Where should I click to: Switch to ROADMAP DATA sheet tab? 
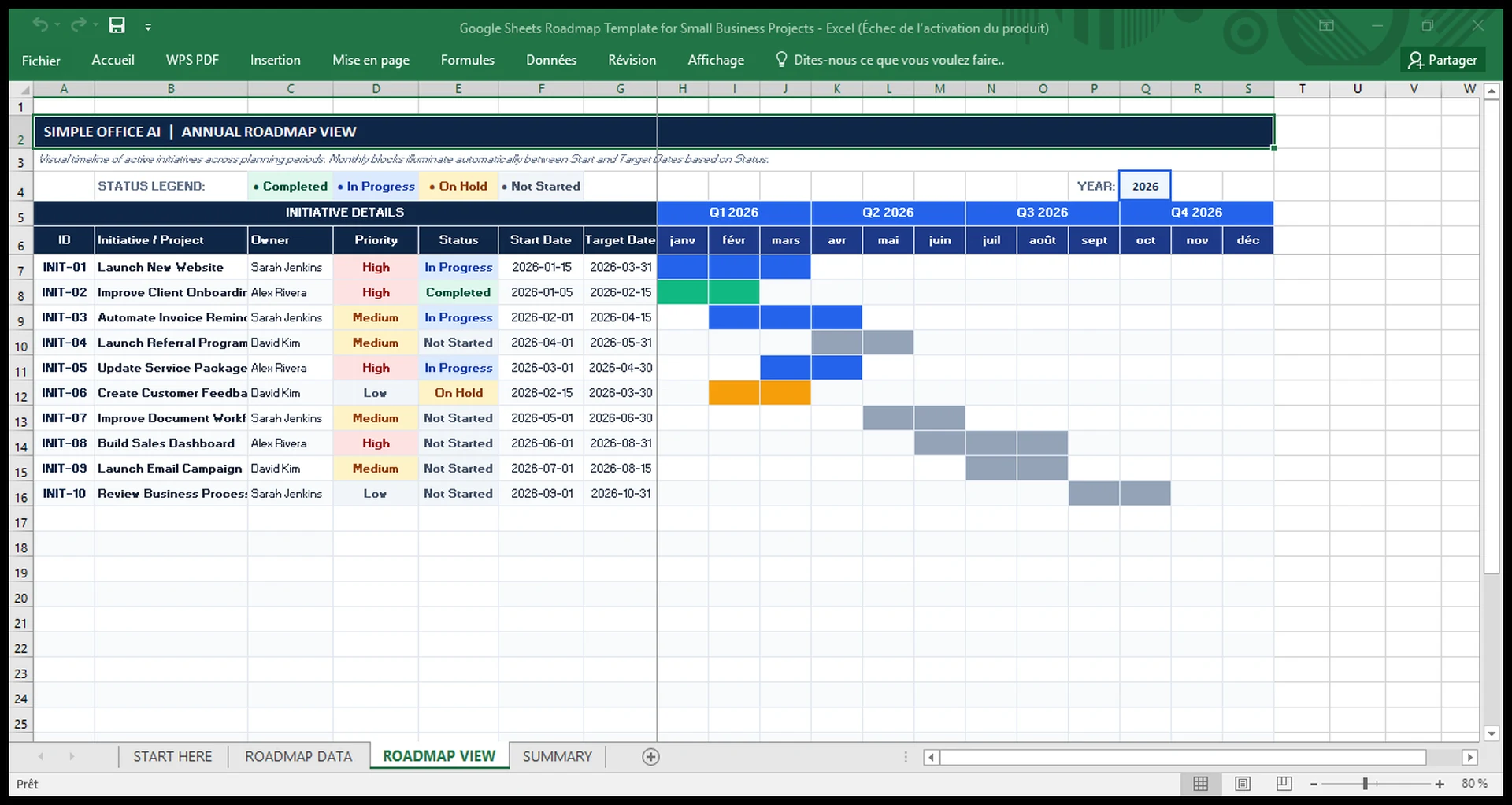pos(298,756)
